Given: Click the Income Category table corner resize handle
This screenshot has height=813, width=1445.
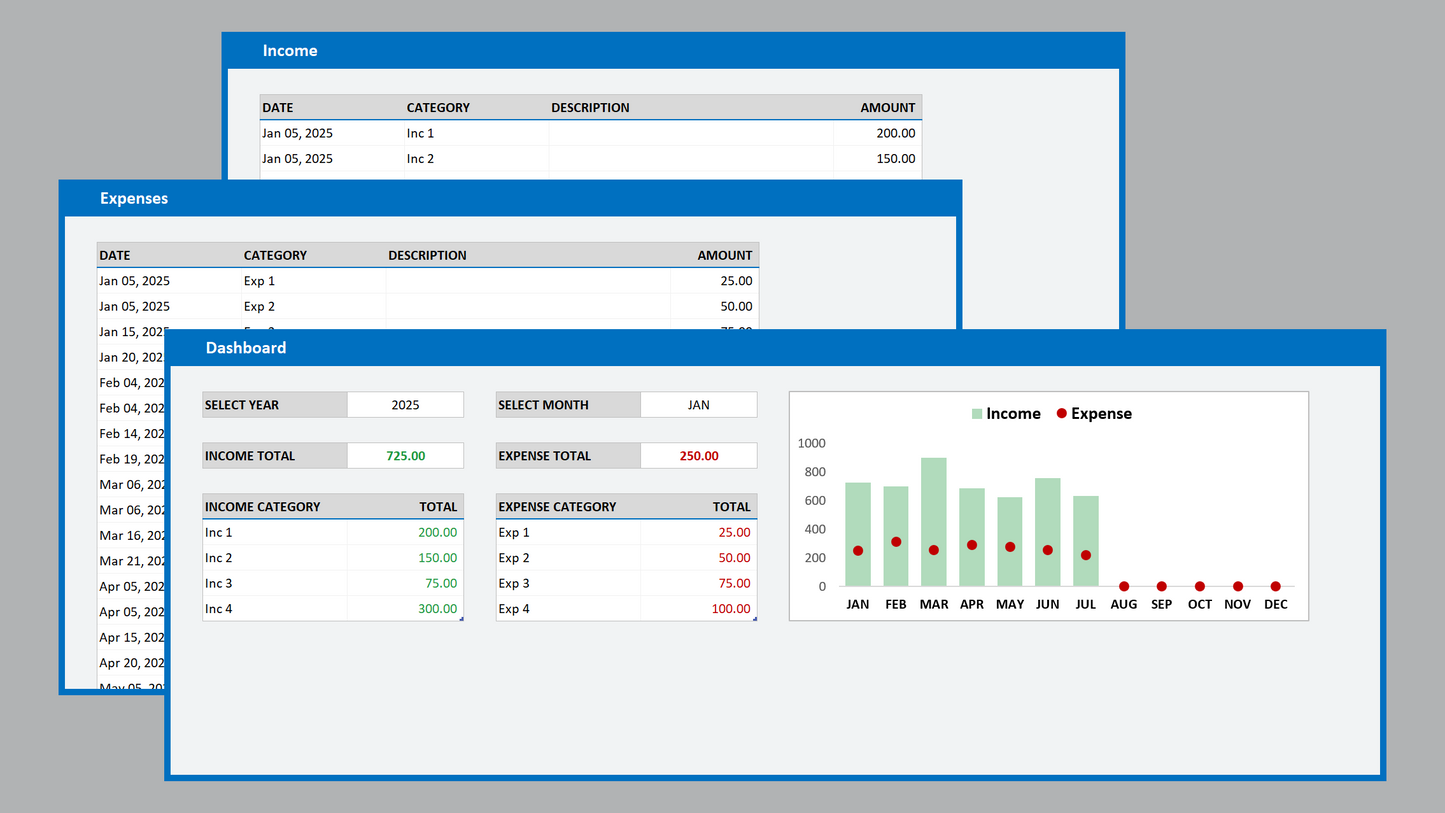Looking at the screenshot, I should [x=461, y=619].
